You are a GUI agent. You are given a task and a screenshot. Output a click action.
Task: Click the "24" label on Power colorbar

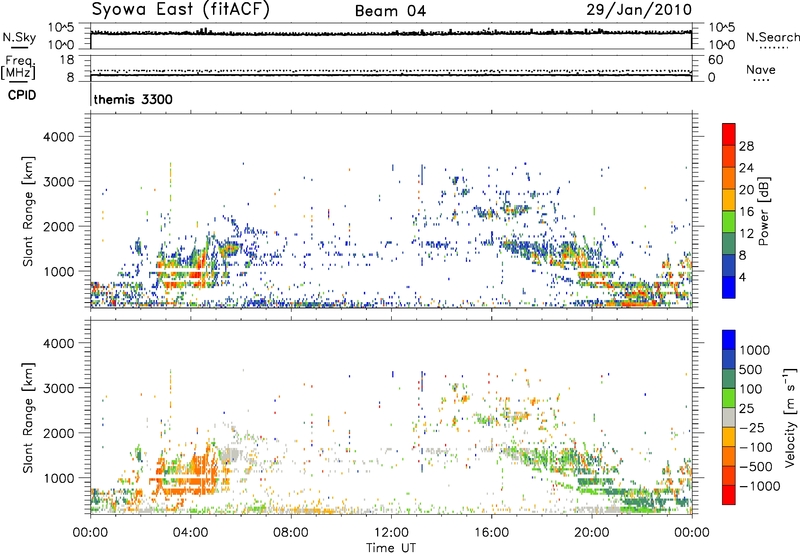click(746, 168)
